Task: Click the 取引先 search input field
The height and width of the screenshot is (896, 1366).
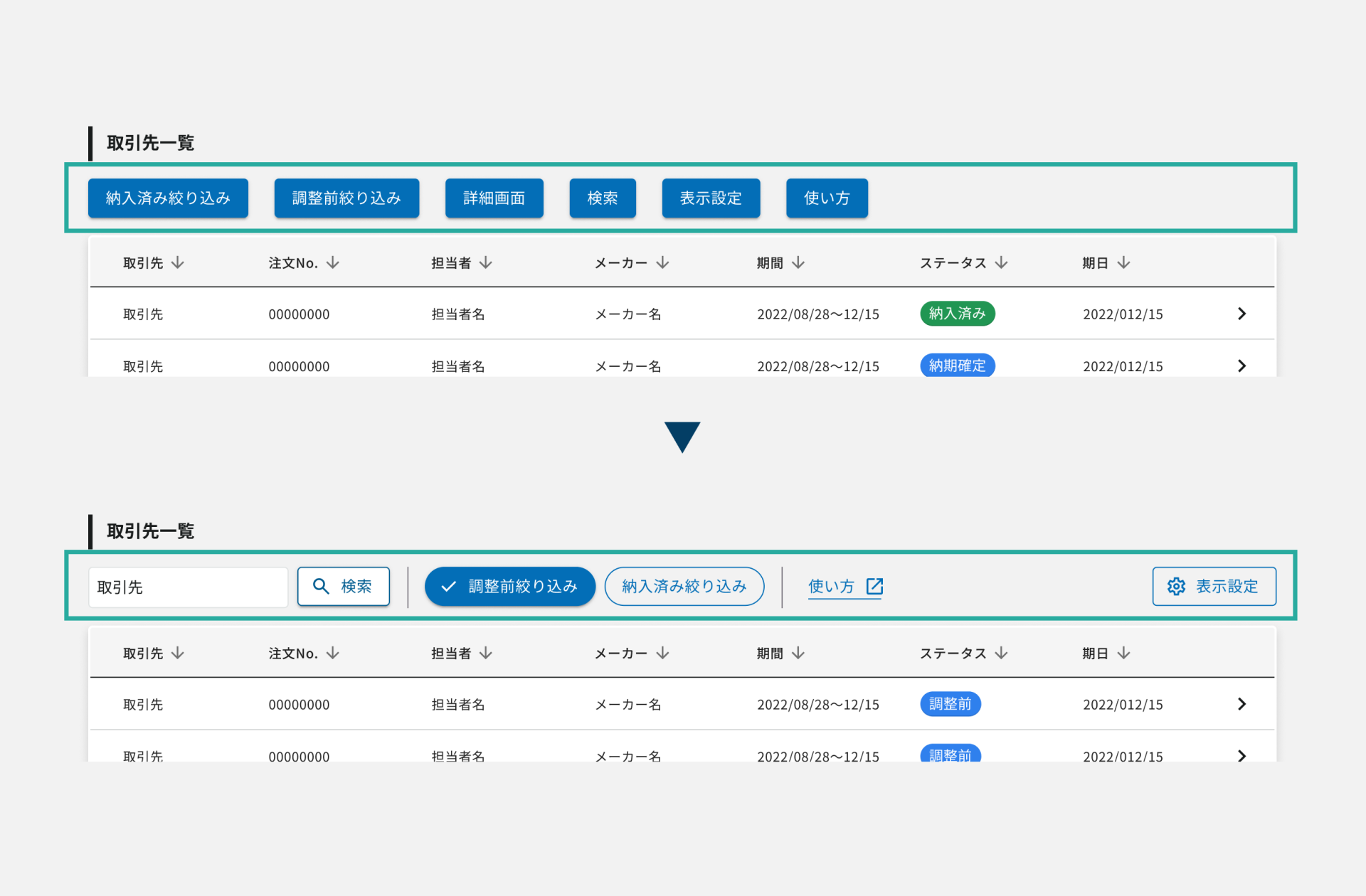Action: pos(188,587)
